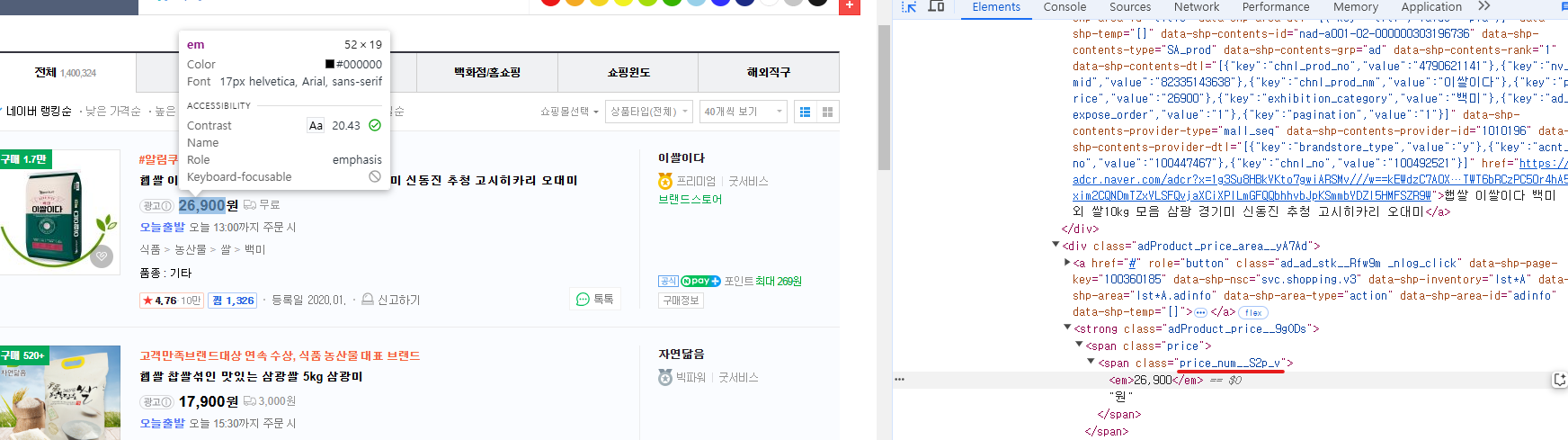Pick the orange color swatch
The height and width of the screenshot is (440, 1568).
pos(575,1)
